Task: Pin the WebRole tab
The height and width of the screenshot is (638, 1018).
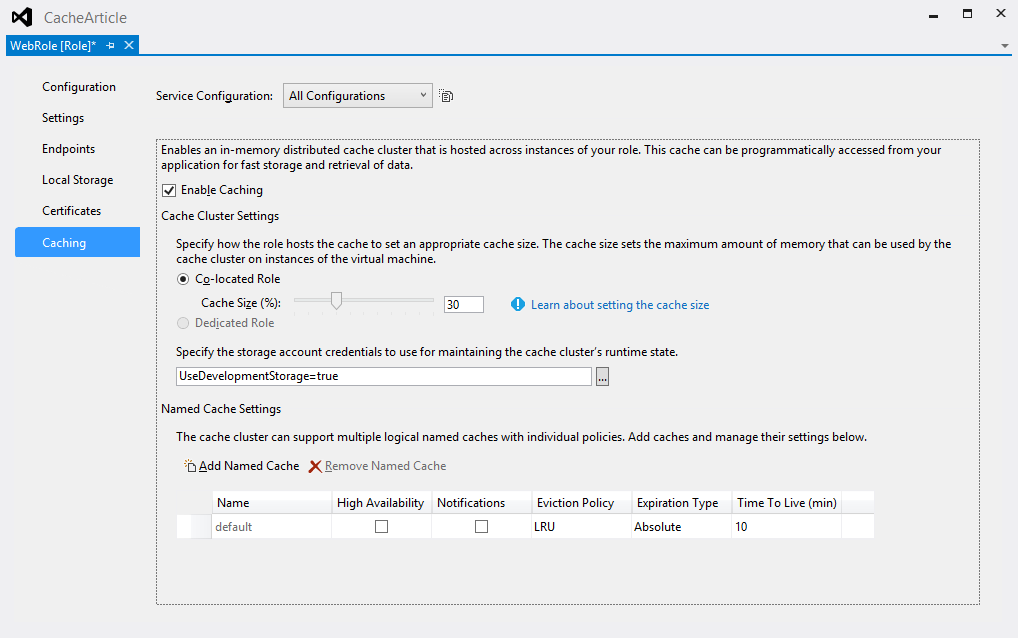Action: 111,45
